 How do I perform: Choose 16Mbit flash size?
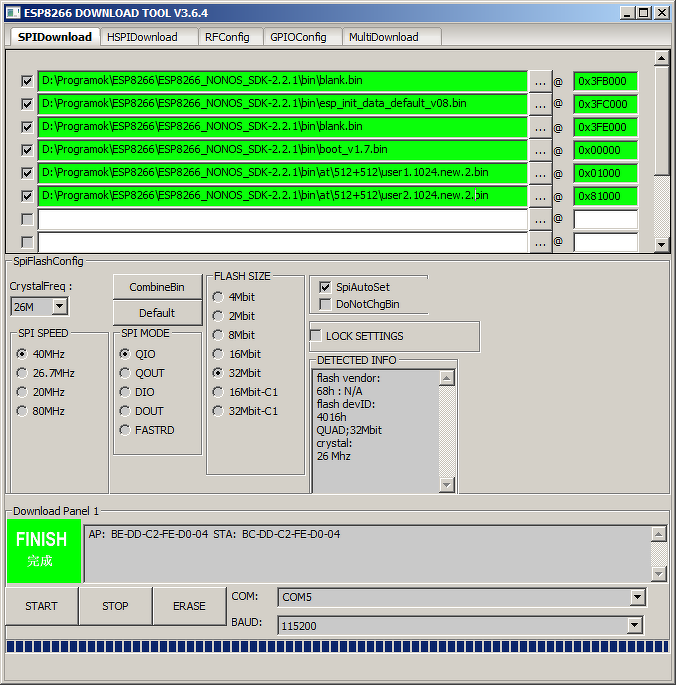coord(237,354)
